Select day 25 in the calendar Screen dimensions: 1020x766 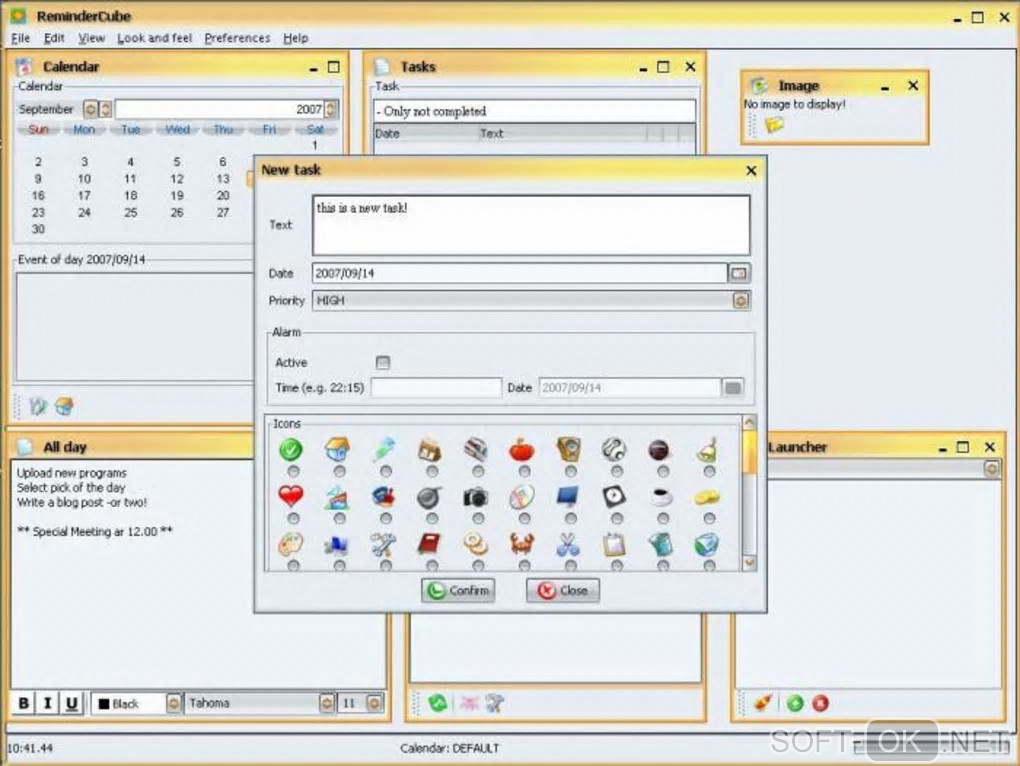(x=130, y=213)
